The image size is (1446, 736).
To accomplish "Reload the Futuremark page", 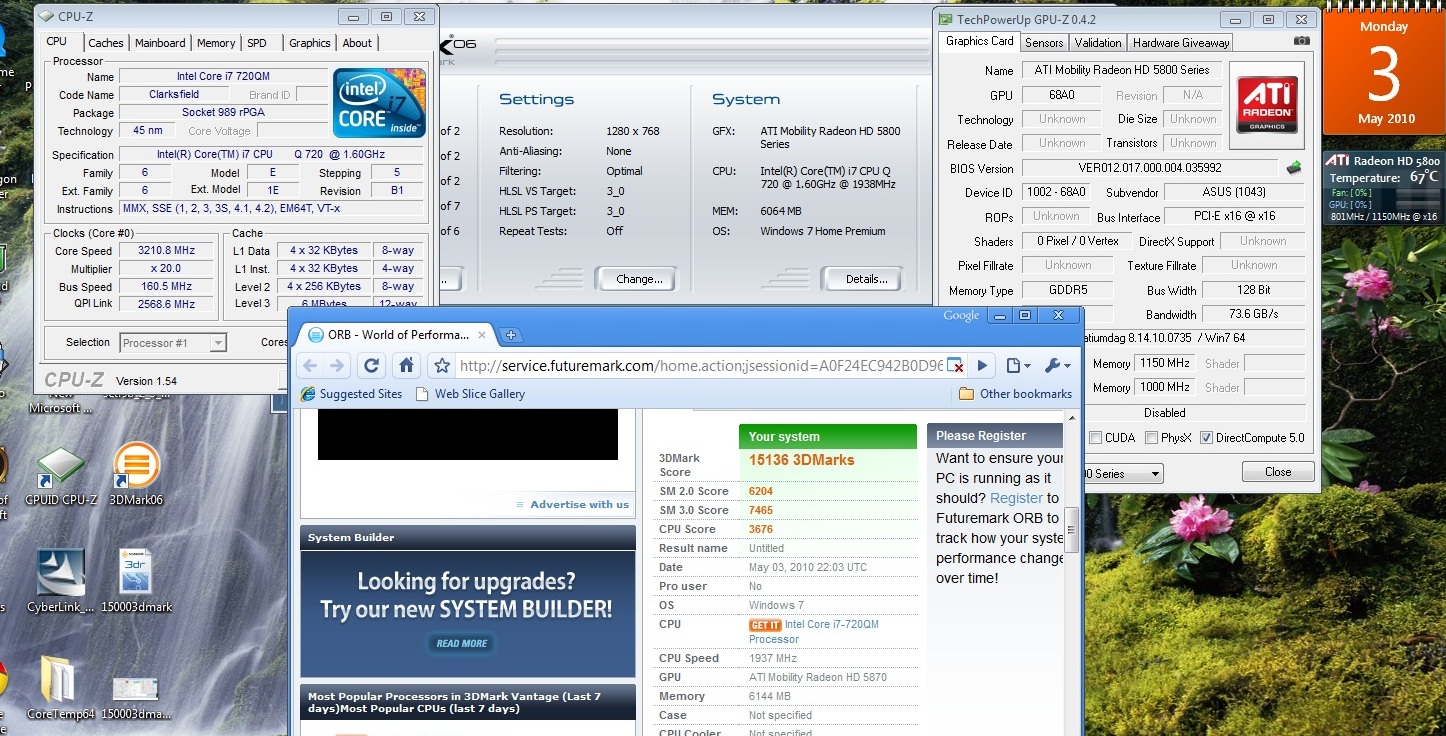I will coord(371,366).
